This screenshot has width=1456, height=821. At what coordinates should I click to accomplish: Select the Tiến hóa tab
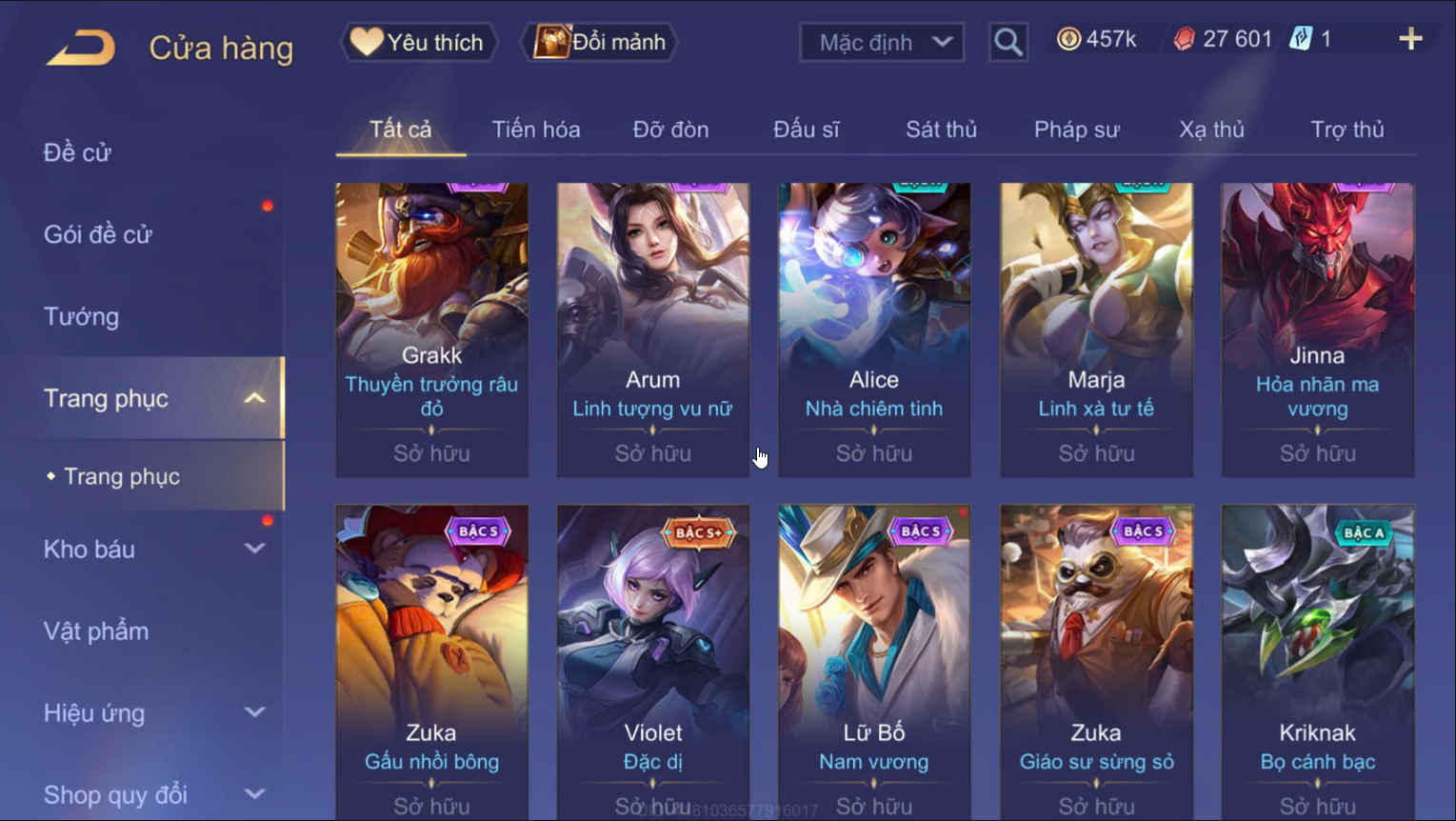[536, 130]
